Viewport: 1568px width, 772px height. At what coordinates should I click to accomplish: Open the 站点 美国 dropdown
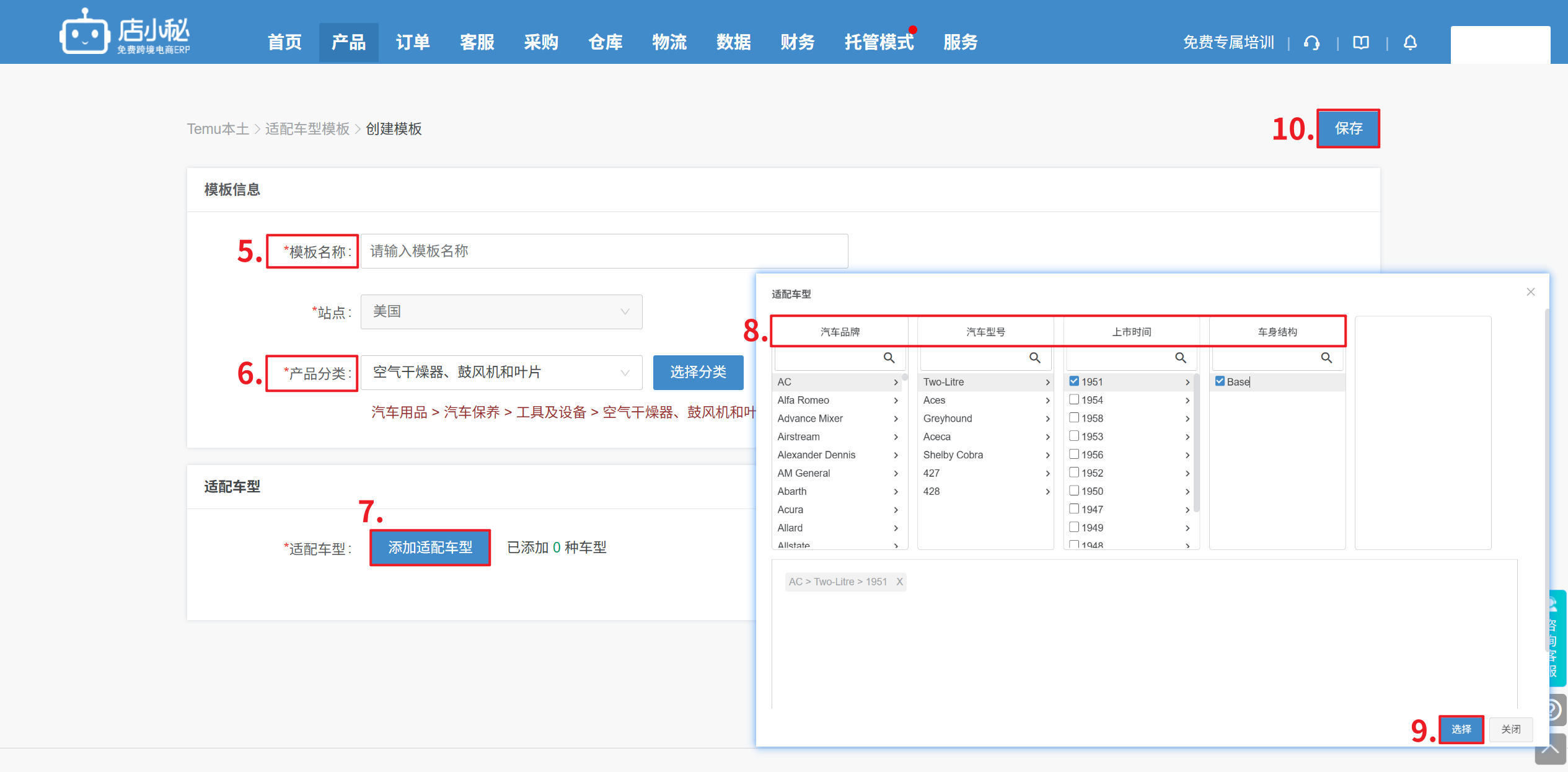[501, 312]
